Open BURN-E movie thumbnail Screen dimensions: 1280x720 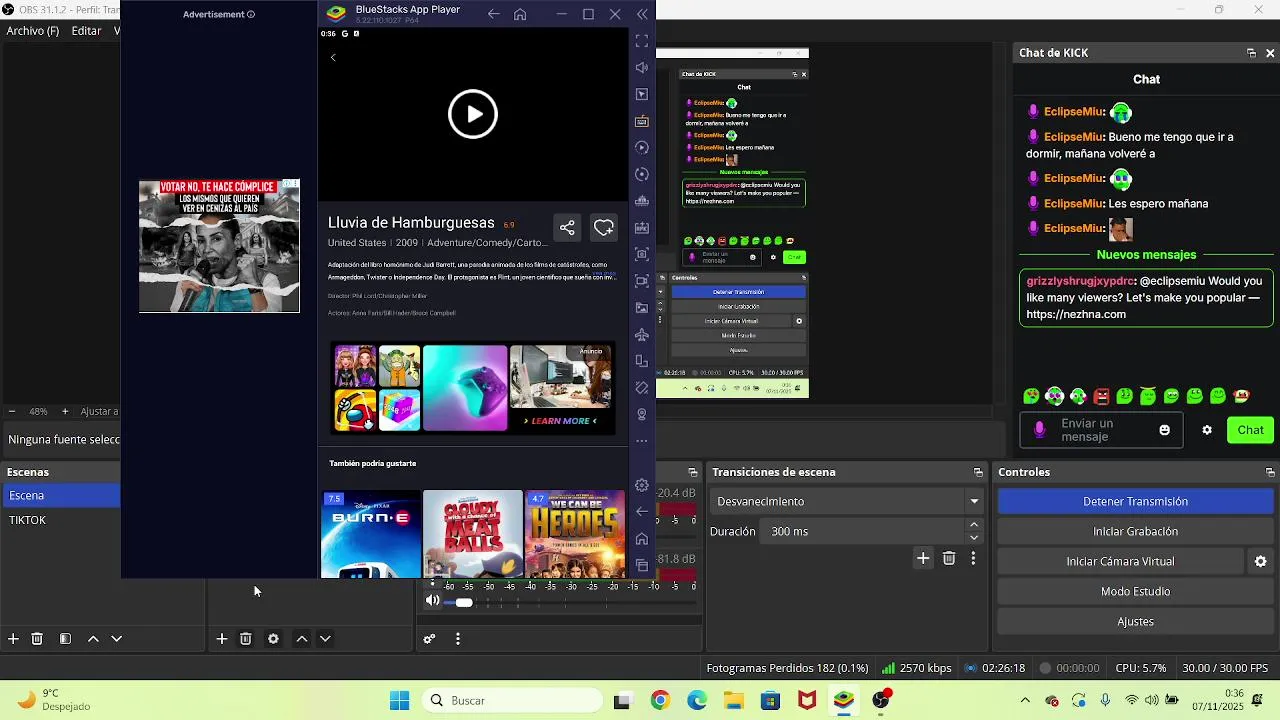[x=371, y=534]
